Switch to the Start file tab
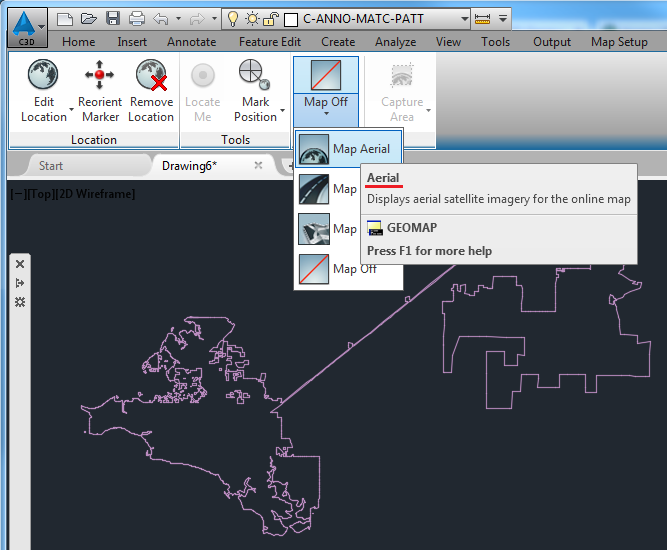This screenshot has height=550, width=667. pyautogui.click(x=51, y=165)
